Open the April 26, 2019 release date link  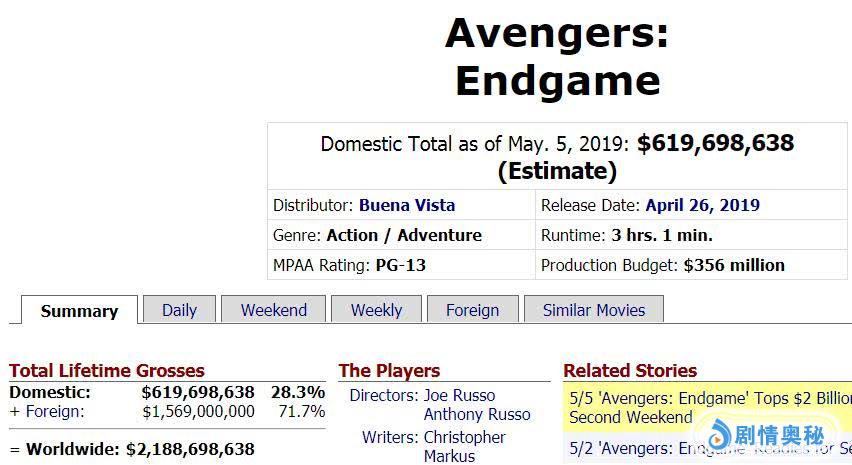(702, 205)
